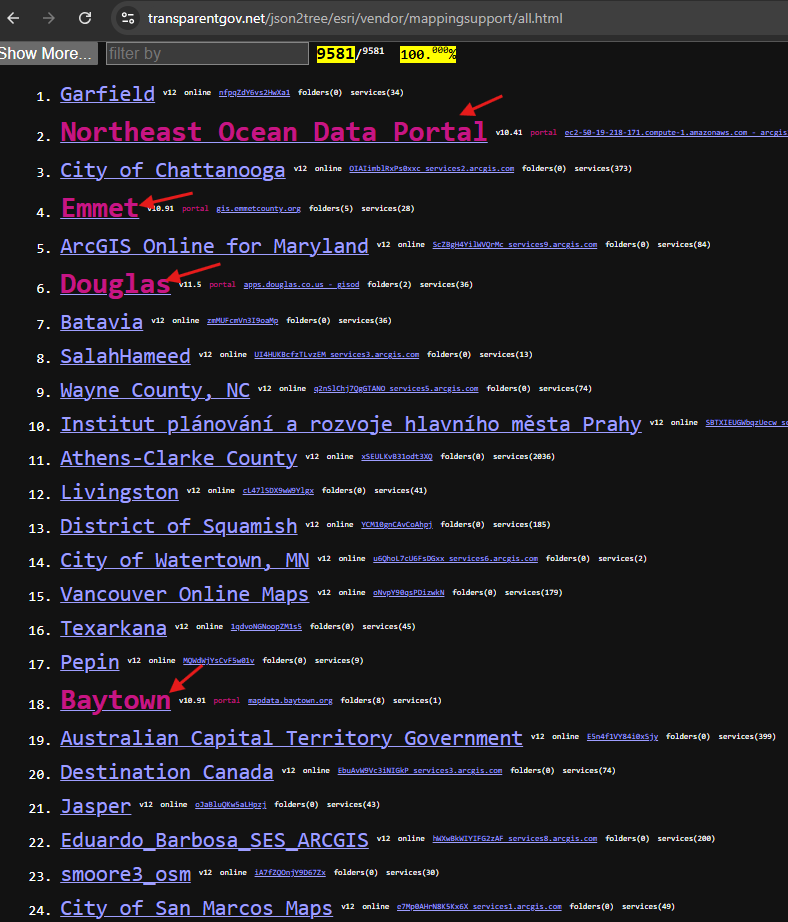This screenshot has height=922, width=788.
Task: Open the Douglas portal link
Action: coord(116,284)
